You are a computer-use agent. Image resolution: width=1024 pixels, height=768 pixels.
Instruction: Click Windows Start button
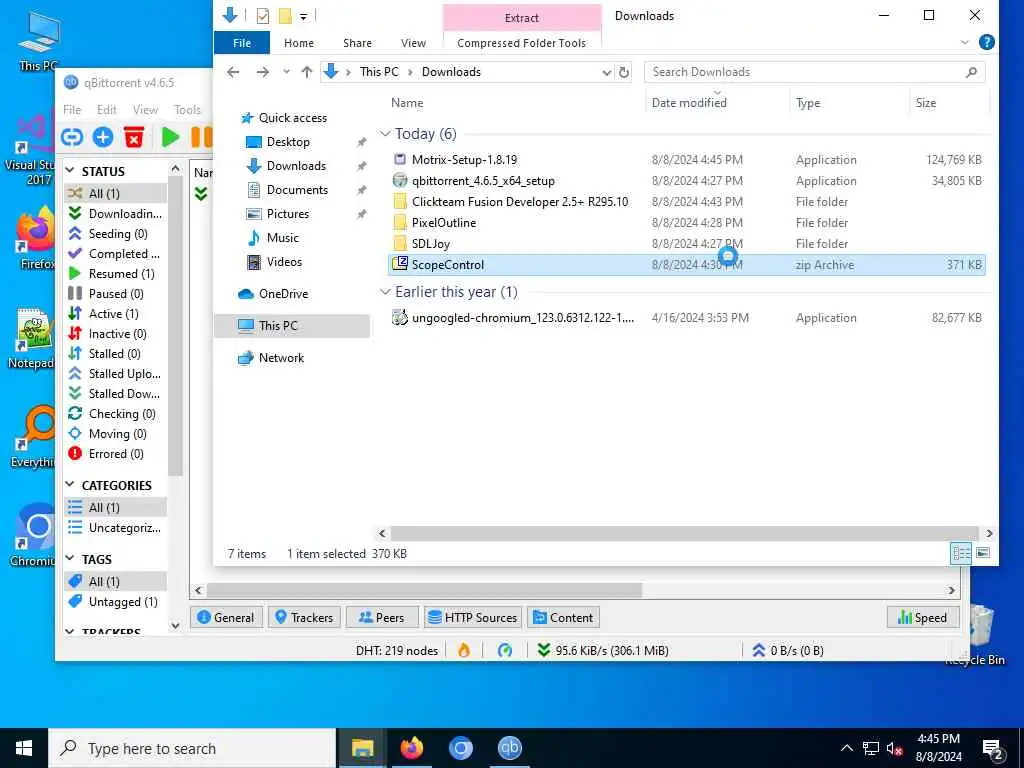[24, 748]
